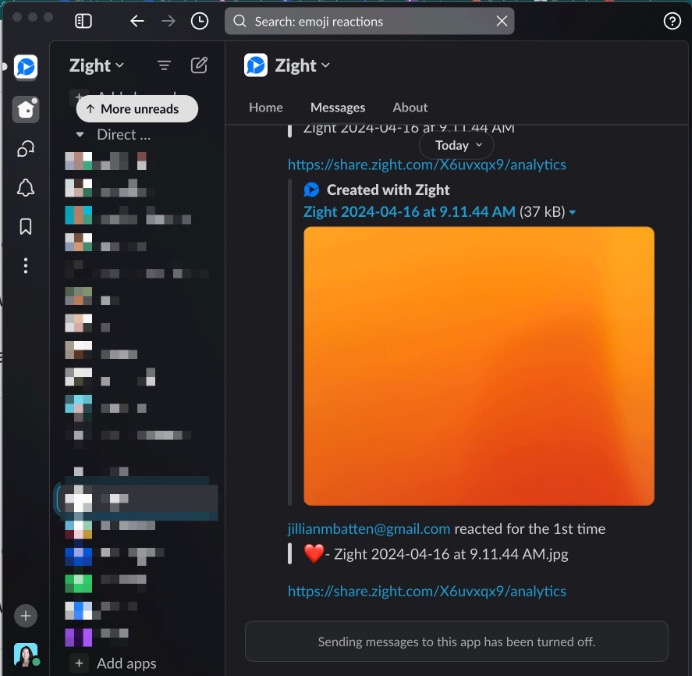Open the history clock icon
This screenshot has width=692, height=676.
pos(200,21)
